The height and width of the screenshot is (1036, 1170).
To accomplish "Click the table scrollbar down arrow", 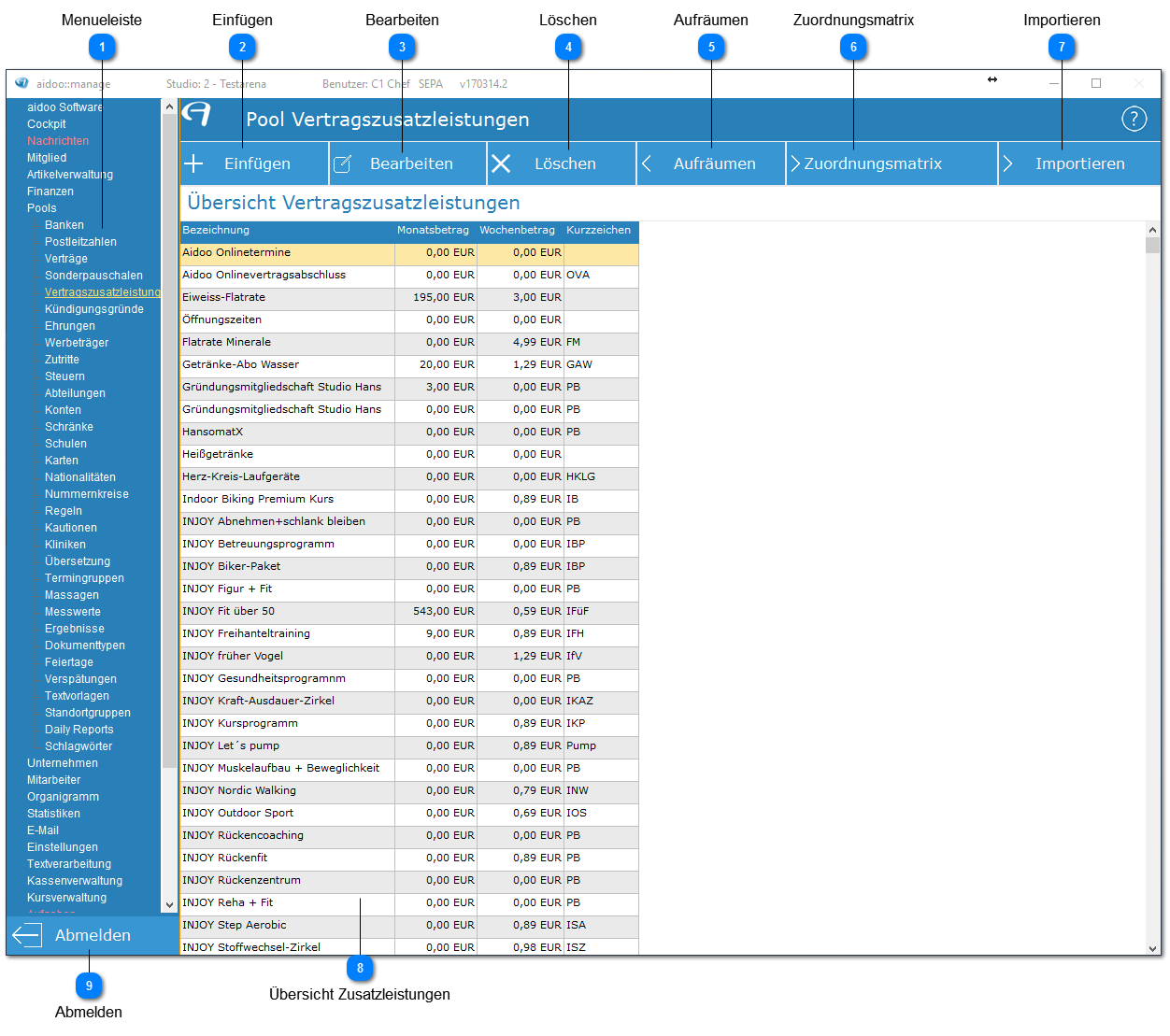I will click(x=1152, y=947).
